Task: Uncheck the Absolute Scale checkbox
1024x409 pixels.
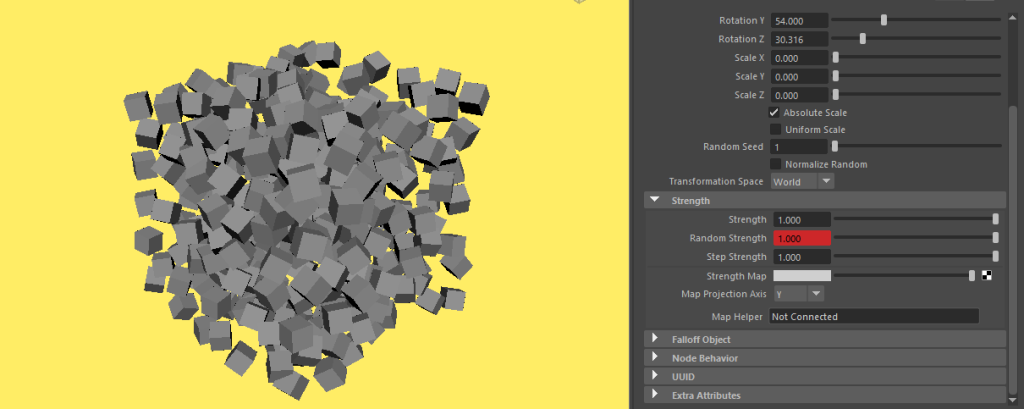Action: 775,113
